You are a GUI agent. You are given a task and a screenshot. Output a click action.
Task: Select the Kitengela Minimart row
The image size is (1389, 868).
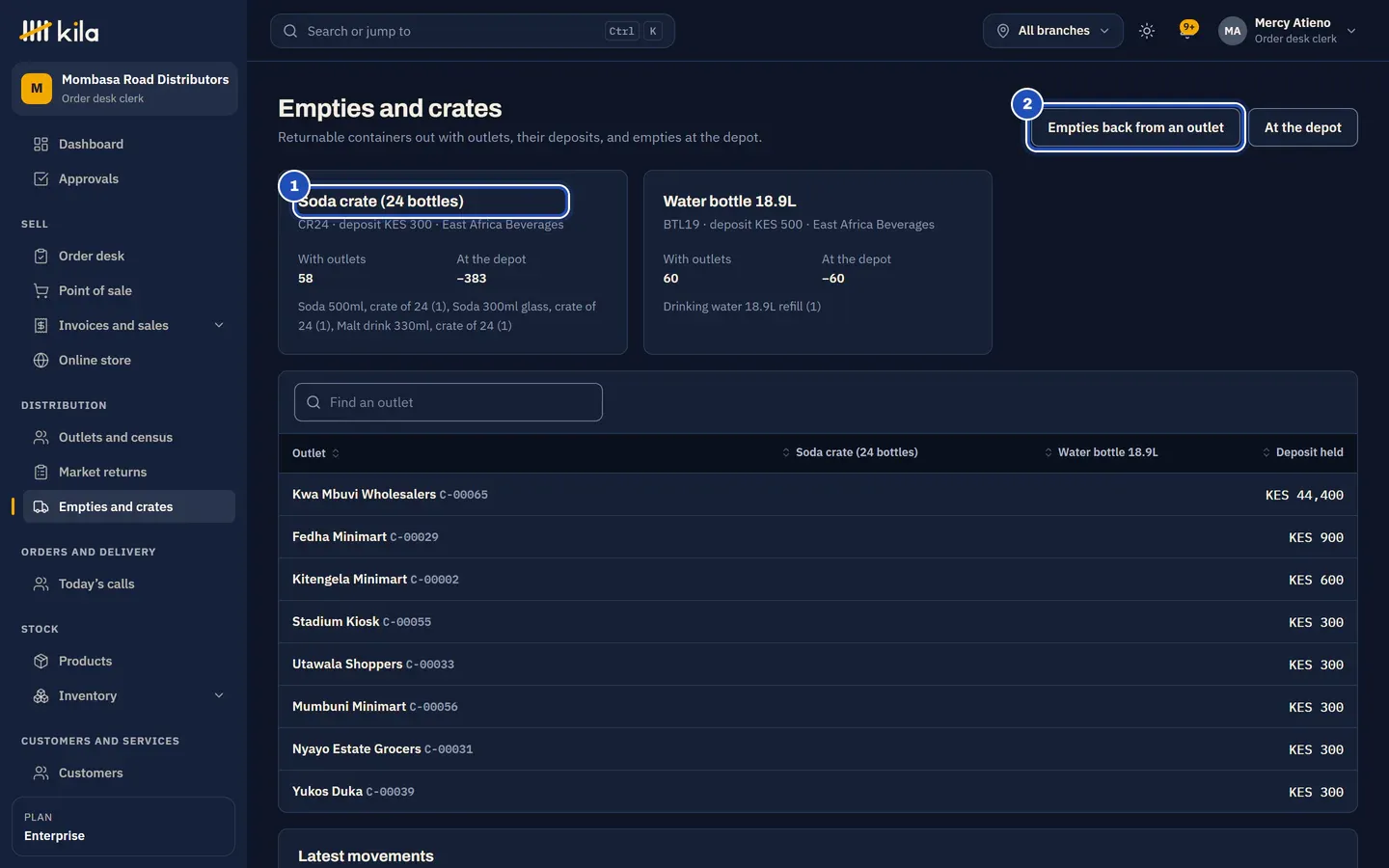(x=818, y=580)
